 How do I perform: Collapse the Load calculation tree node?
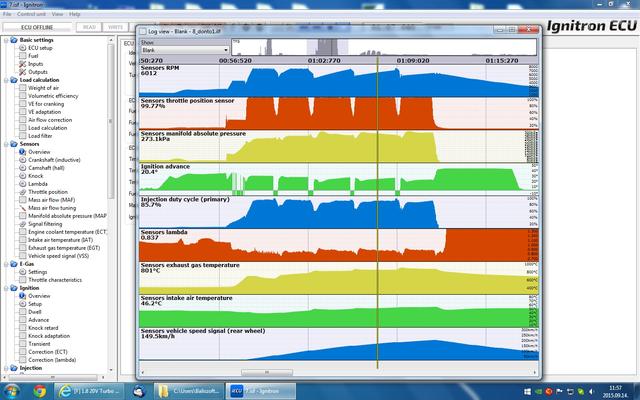(x=6, y=80)
